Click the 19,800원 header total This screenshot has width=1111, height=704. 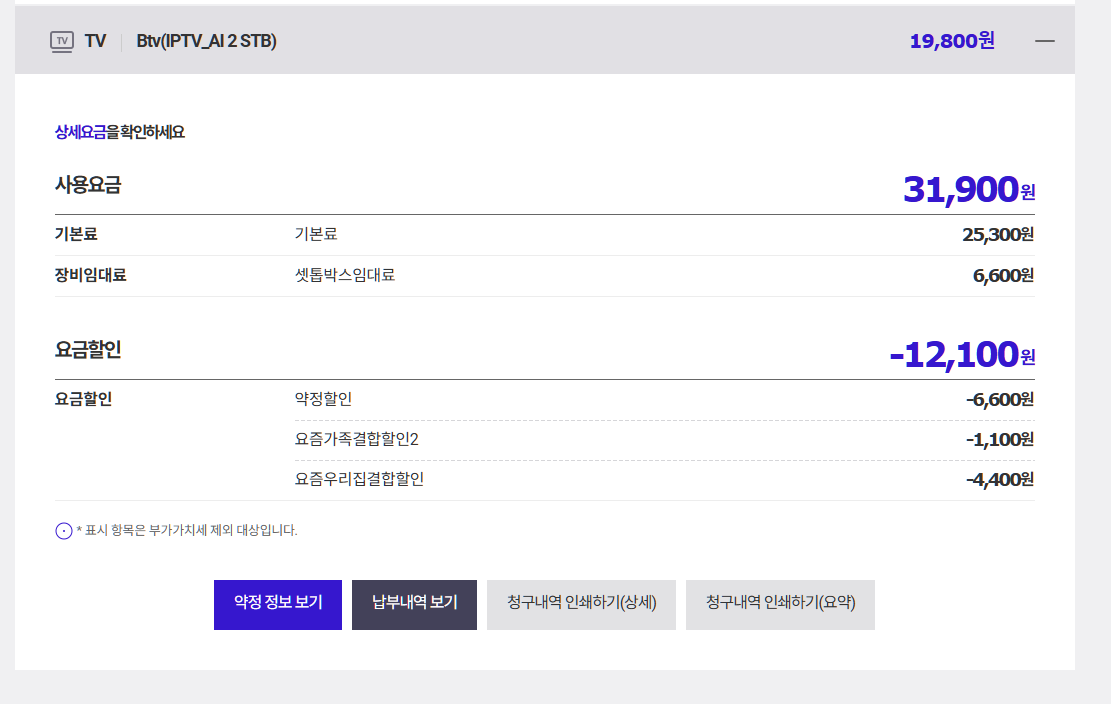tap(951, 41)
